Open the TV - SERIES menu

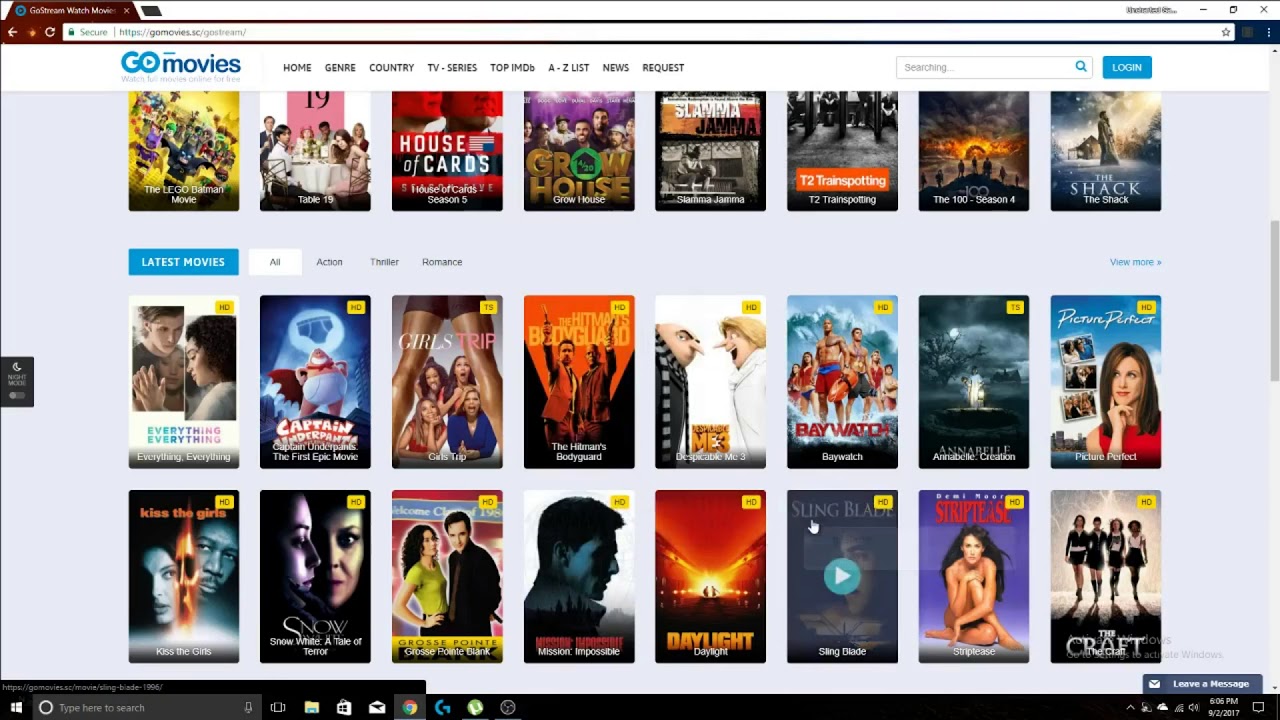click(x=452, y=67)
